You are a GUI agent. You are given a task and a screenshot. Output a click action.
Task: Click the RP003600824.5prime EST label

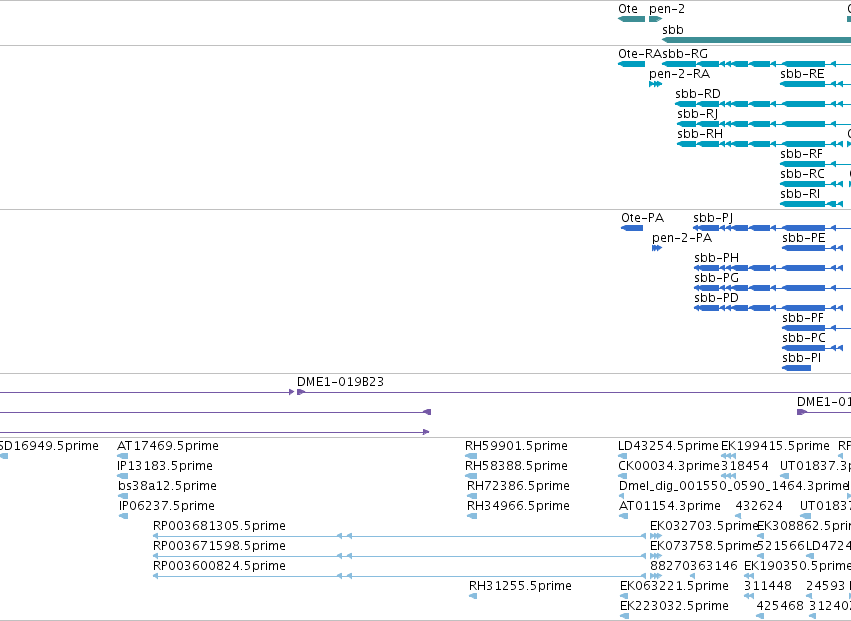219,566
